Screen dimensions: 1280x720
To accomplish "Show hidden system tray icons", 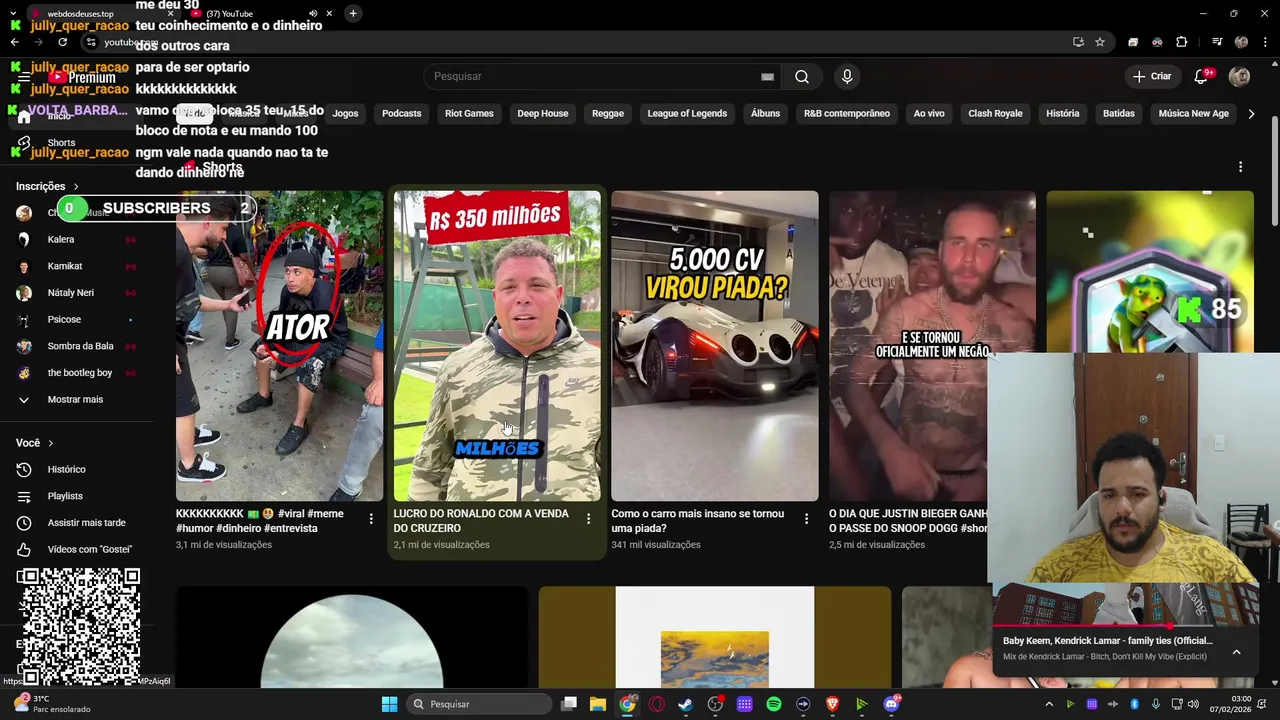I will (1048, 704).
